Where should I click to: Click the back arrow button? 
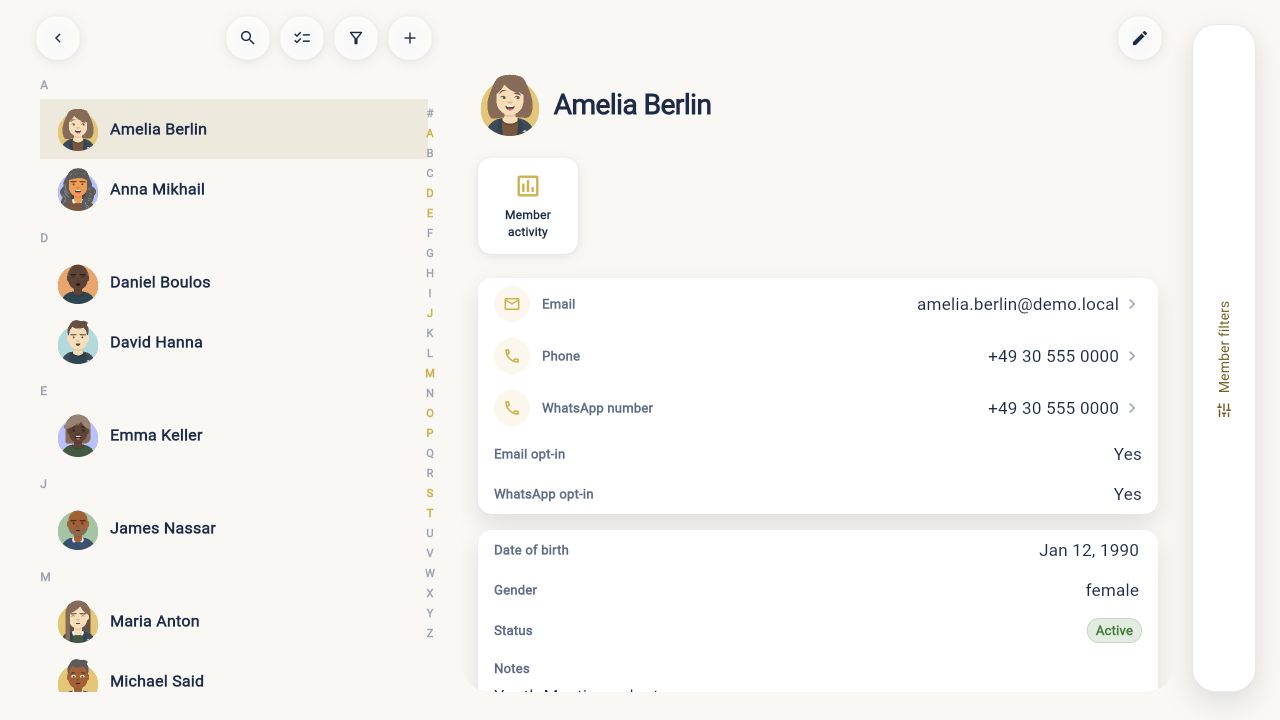click(x=58, y=38)
